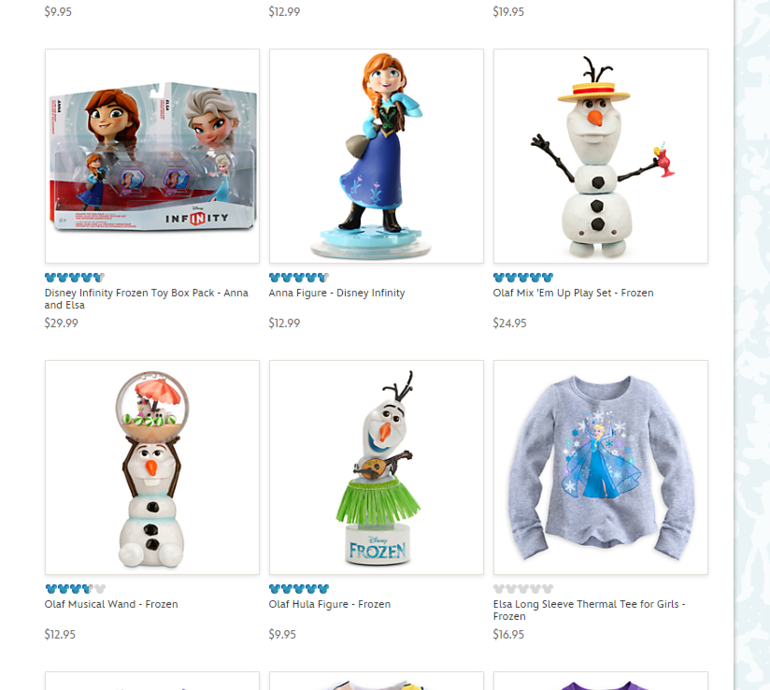The height and width of the screenshot is (690, 770).
Task: Click the $24.95 price of Olaf Play Set
Action: pos(510,323)
